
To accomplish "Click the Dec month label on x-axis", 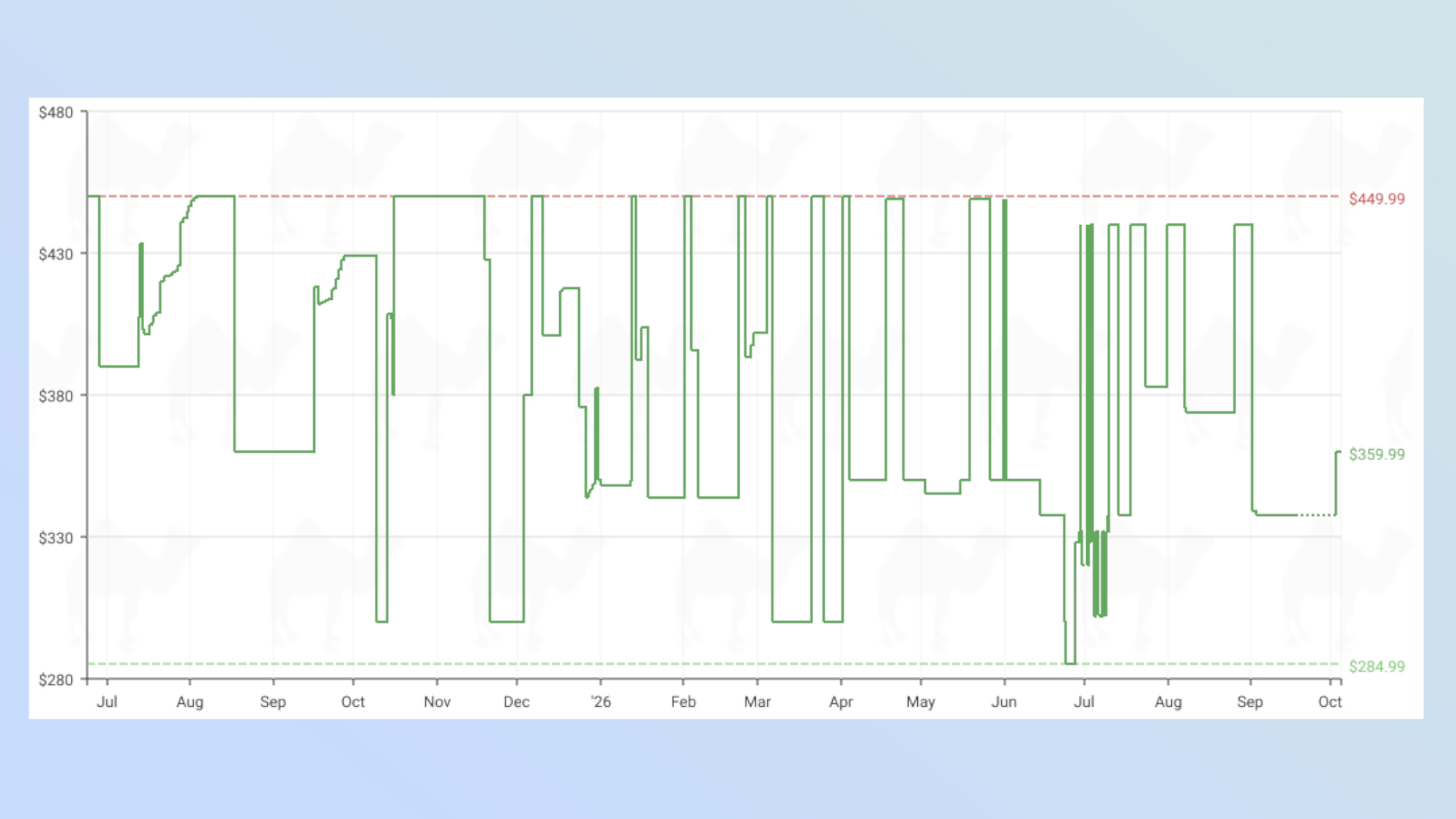I will pyautogui.click(x=516, y=702).
